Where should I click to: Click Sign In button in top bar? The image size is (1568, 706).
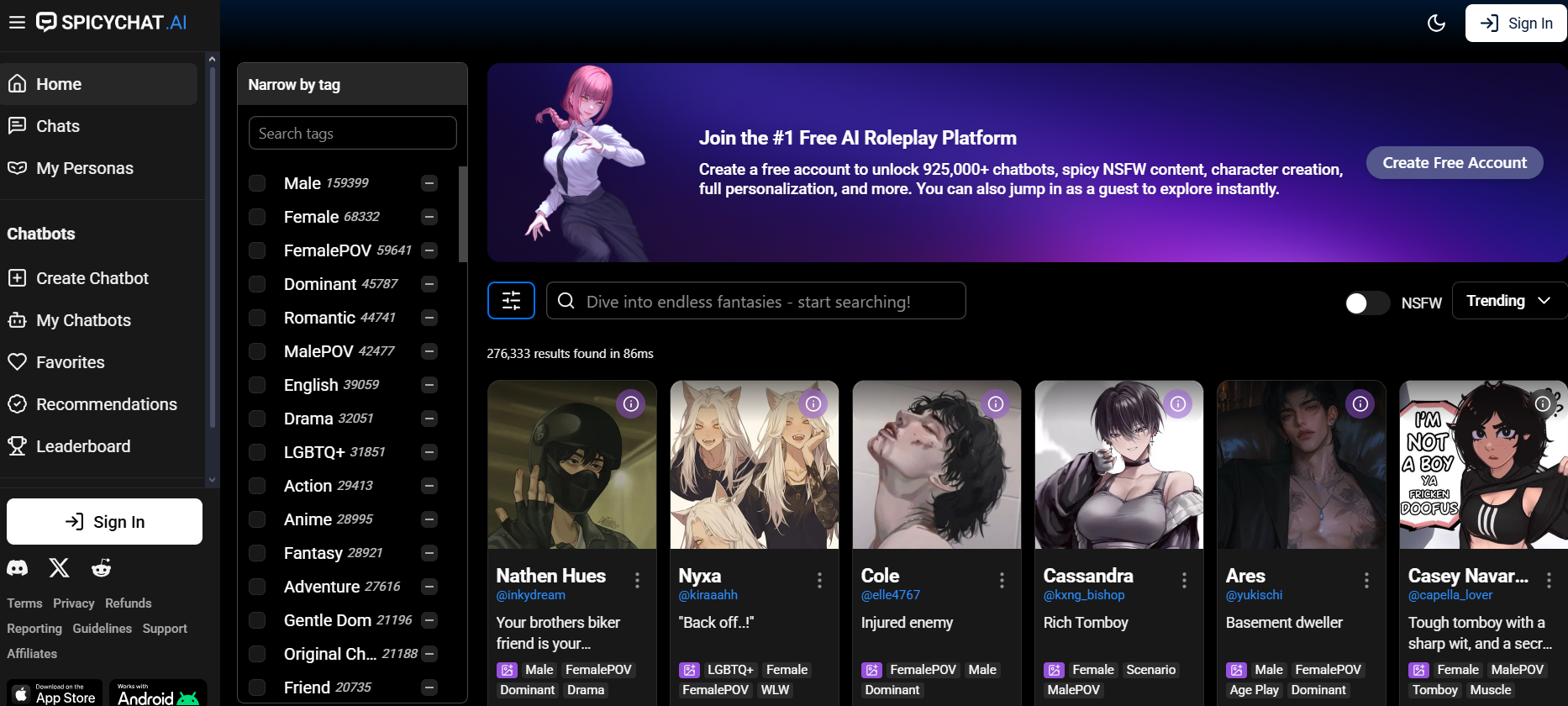pyautogui.click(x=1516, y=24)
